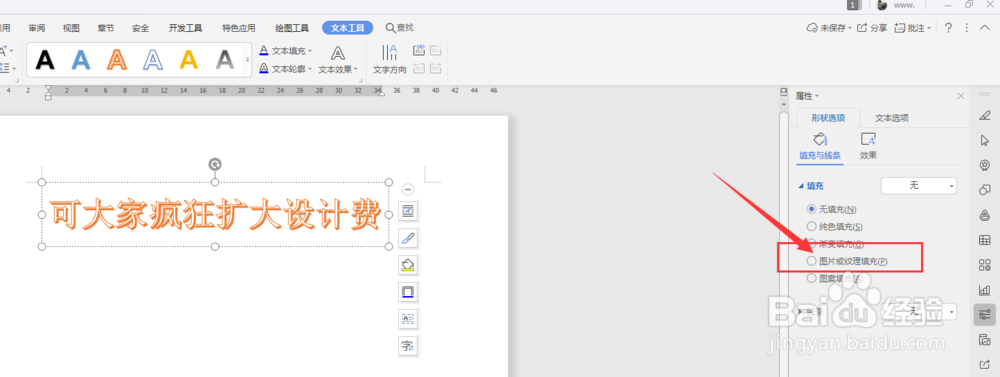Apply the yellow fill text style preset
1000x377 pixels.
pyautogui.click(x=189, y=59)
